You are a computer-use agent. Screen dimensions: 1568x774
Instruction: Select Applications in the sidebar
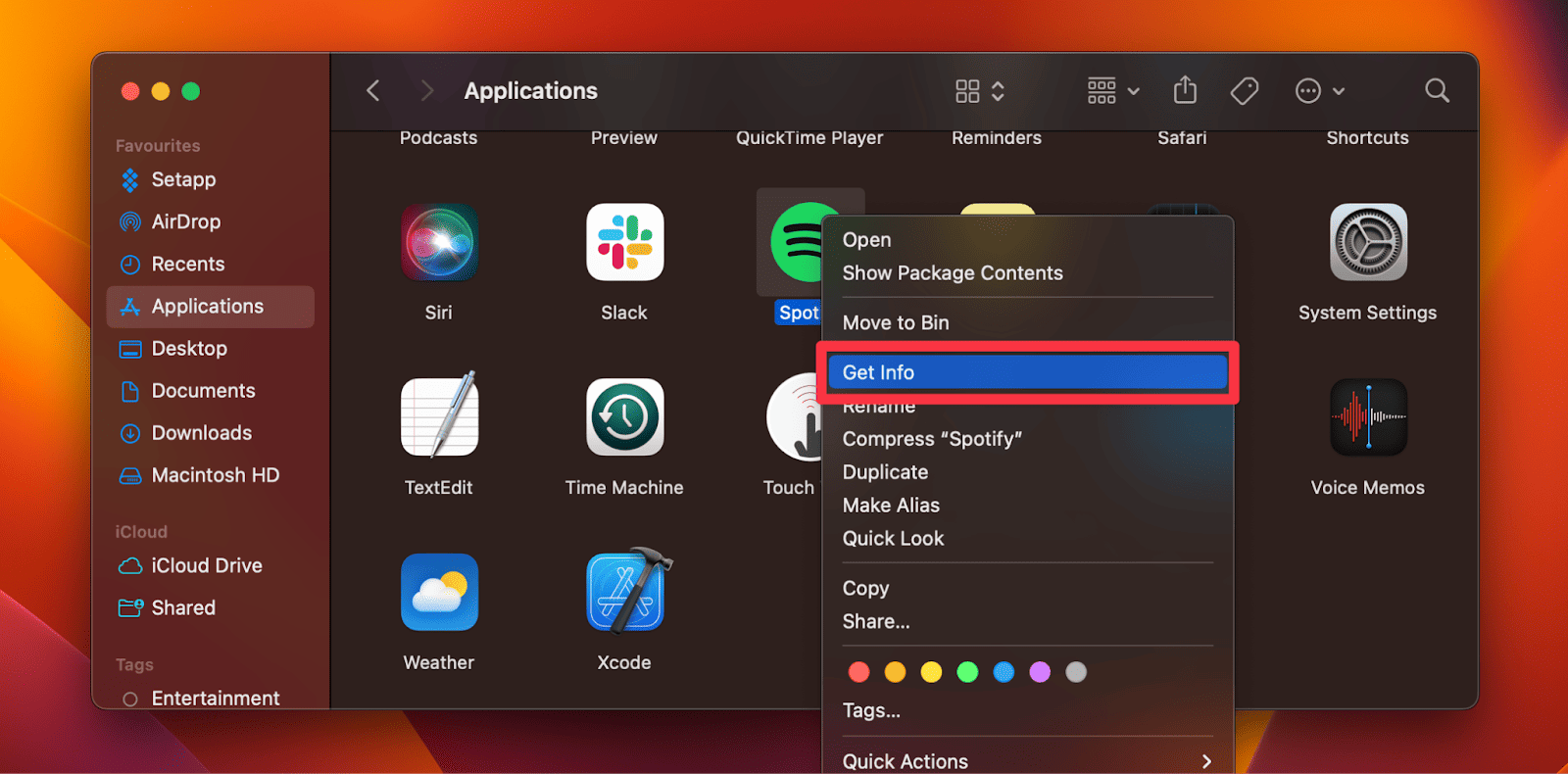click(210, 307)
